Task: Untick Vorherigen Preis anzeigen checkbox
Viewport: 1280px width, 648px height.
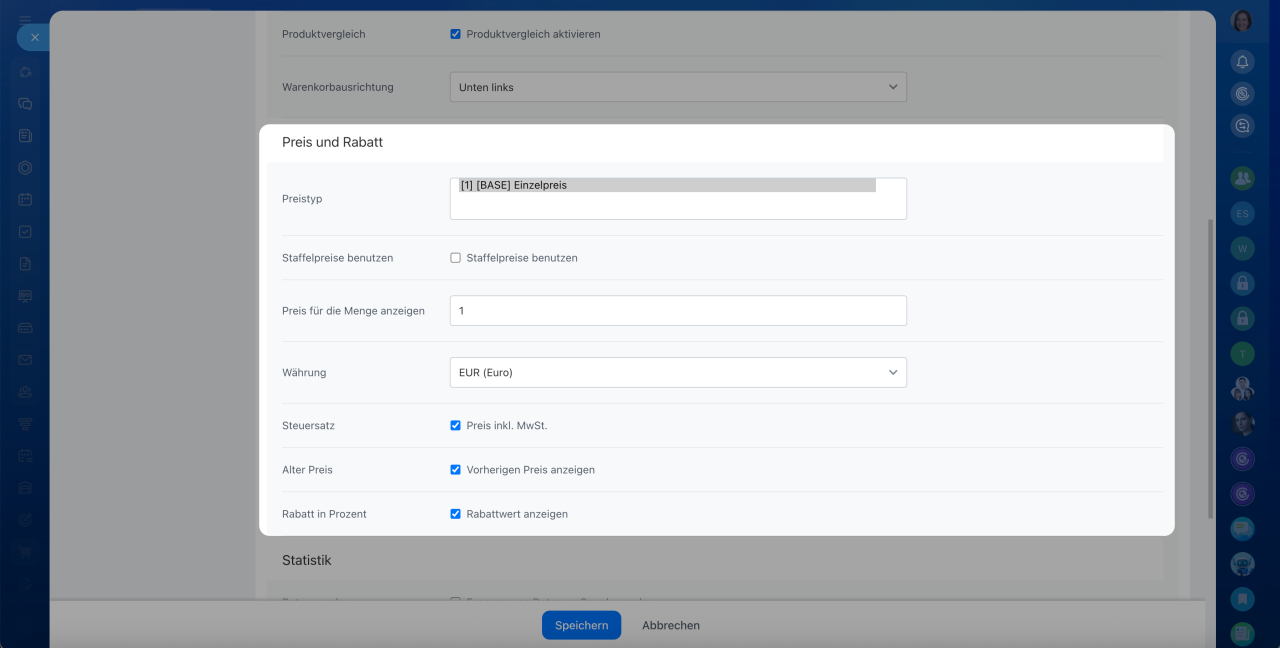Action: click(455, 470)
